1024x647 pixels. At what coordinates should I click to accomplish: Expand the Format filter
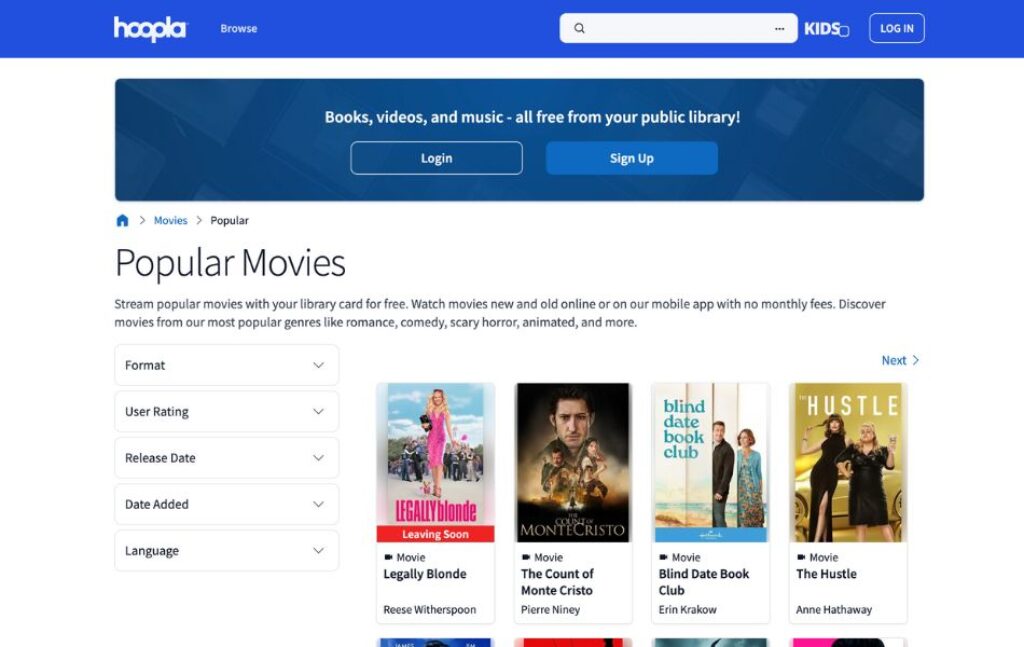point(227,365)
